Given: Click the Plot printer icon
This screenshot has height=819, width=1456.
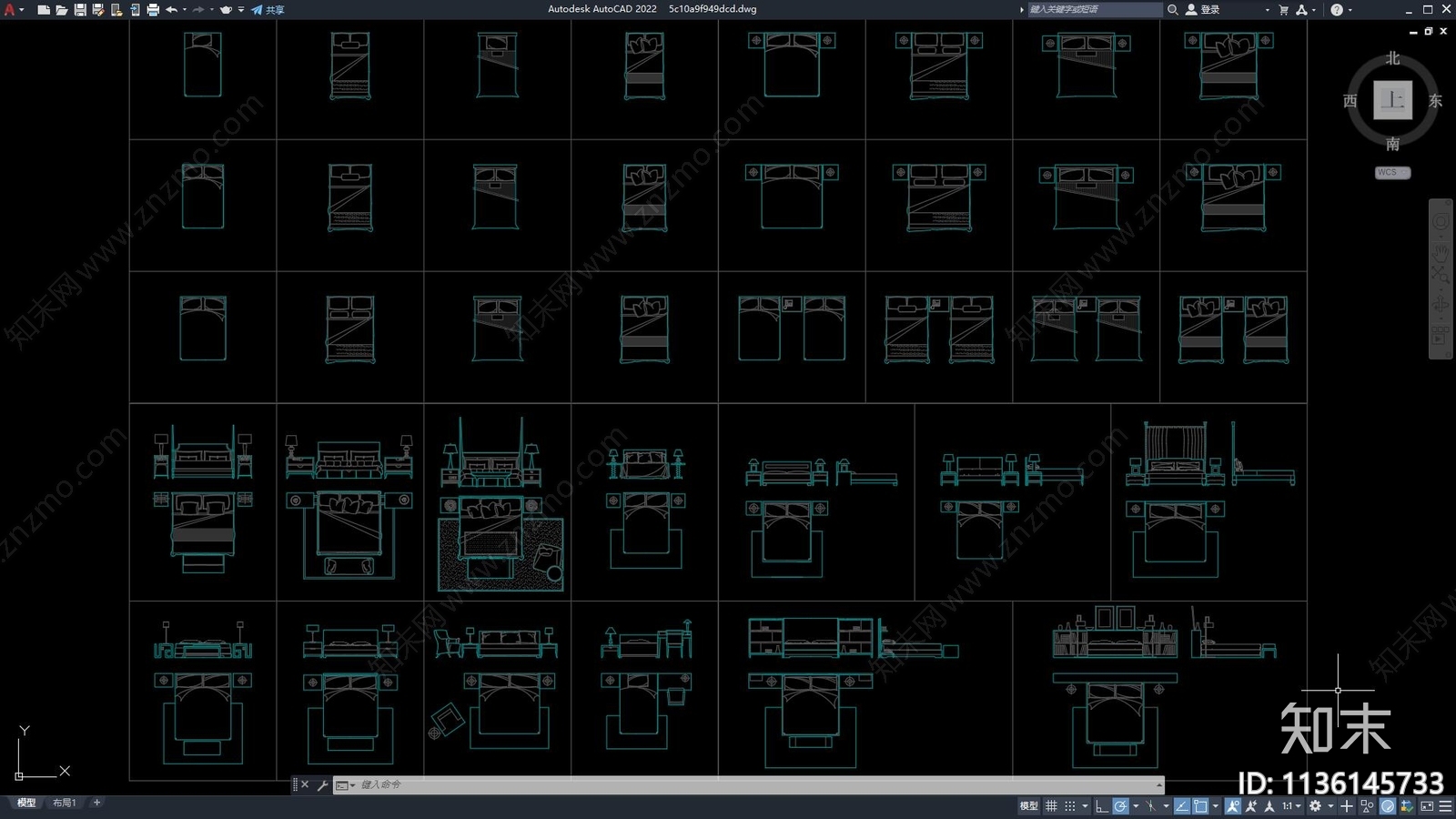Looking at the screenshot, I should [x=153, y=10].
